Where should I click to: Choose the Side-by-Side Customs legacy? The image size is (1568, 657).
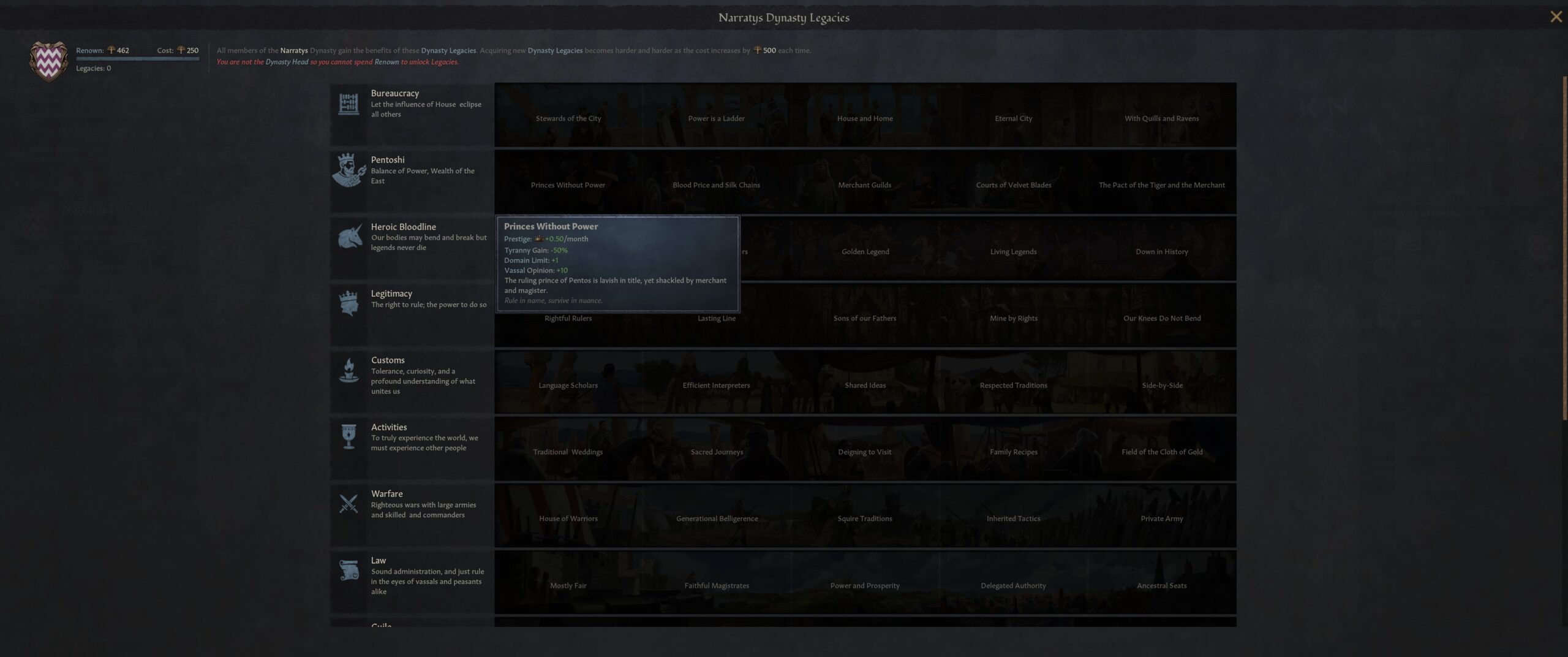point(1161,385)
